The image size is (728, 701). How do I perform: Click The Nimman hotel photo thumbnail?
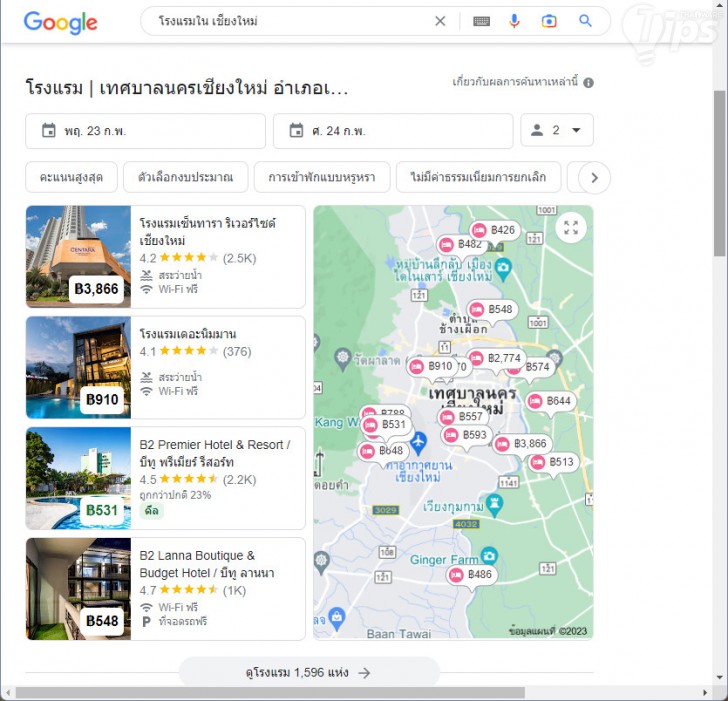click(78, 367)
